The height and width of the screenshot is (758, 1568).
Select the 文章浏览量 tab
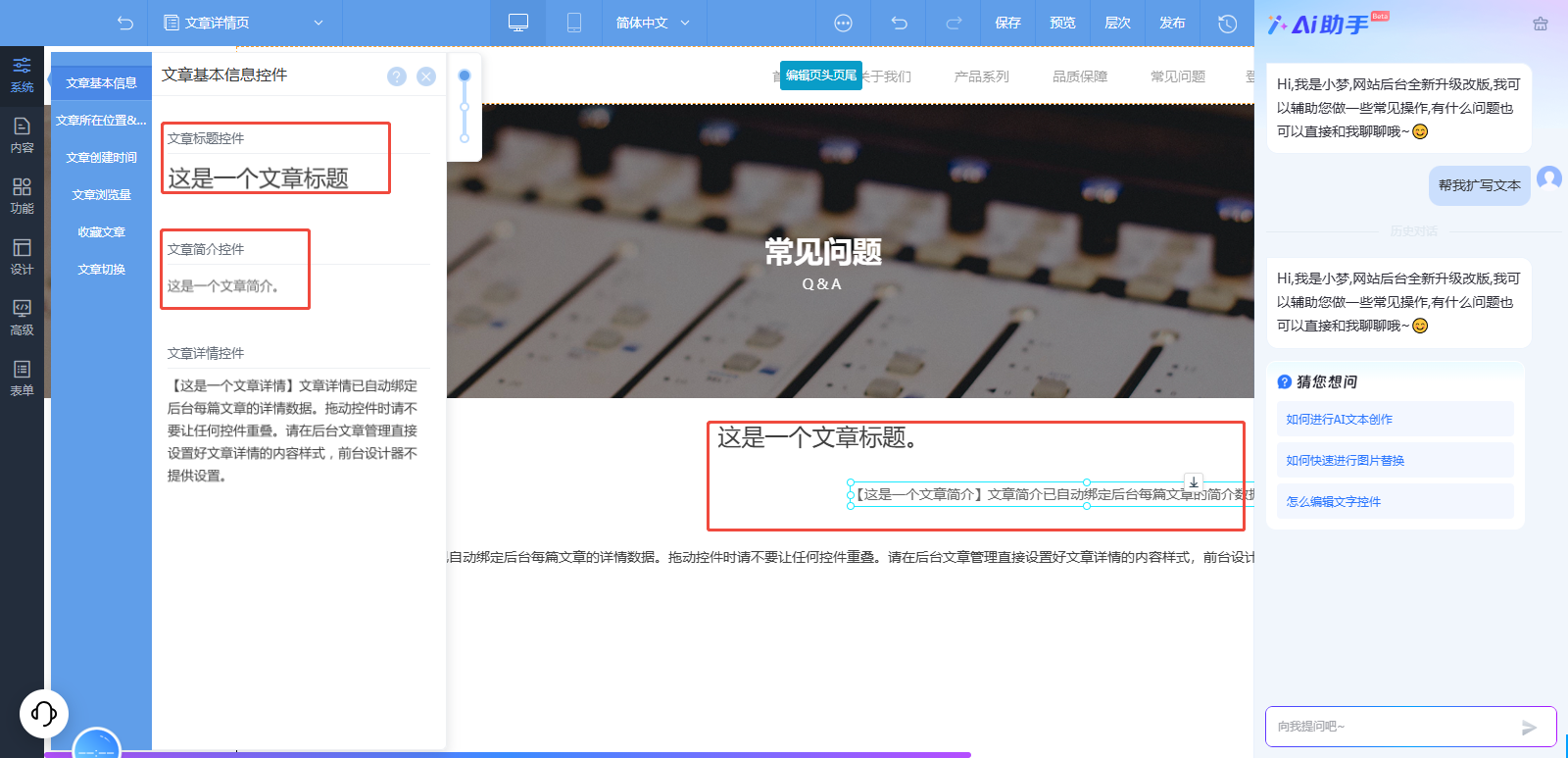click(x=101, y=195)
